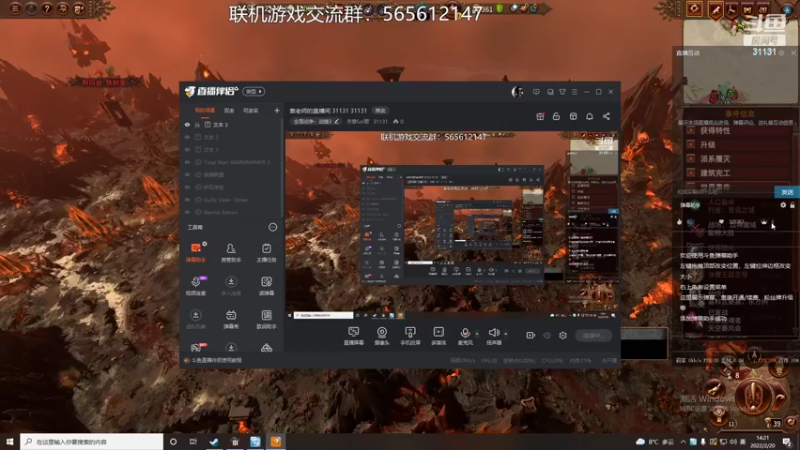
Task: Open the user avatar in title bar
Action: [x=517, y=92]
